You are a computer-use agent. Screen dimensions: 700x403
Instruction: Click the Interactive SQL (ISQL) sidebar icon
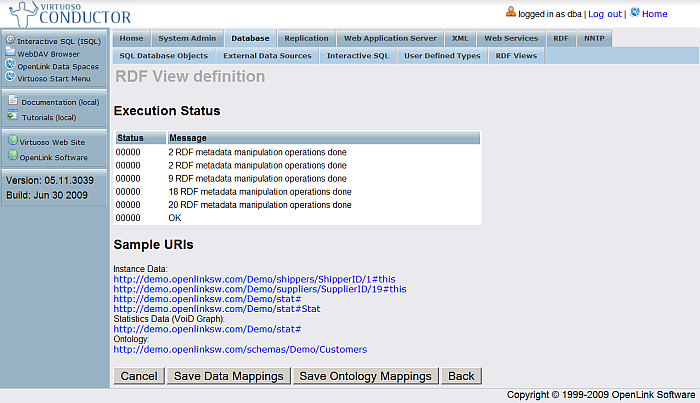(10, 41)
